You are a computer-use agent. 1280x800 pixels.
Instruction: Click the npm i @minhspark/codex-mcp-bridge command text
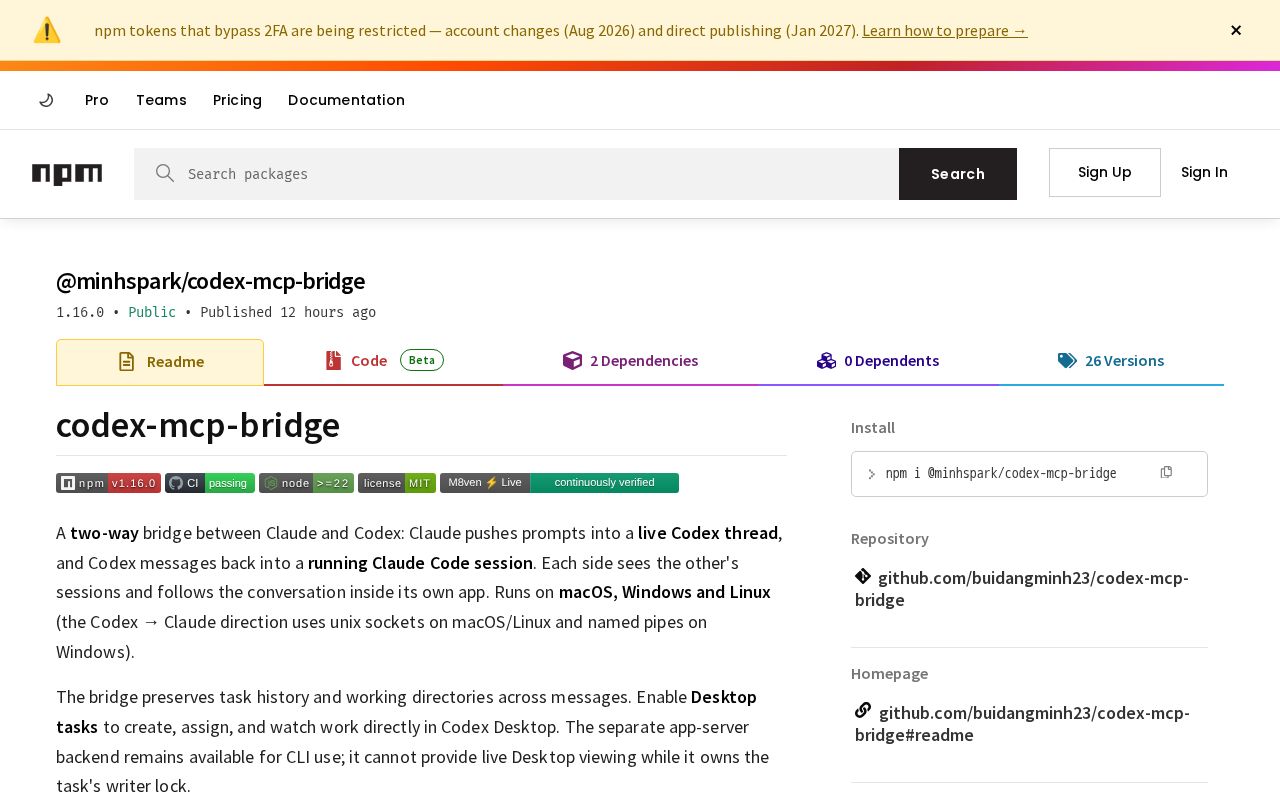[1001, 474]
